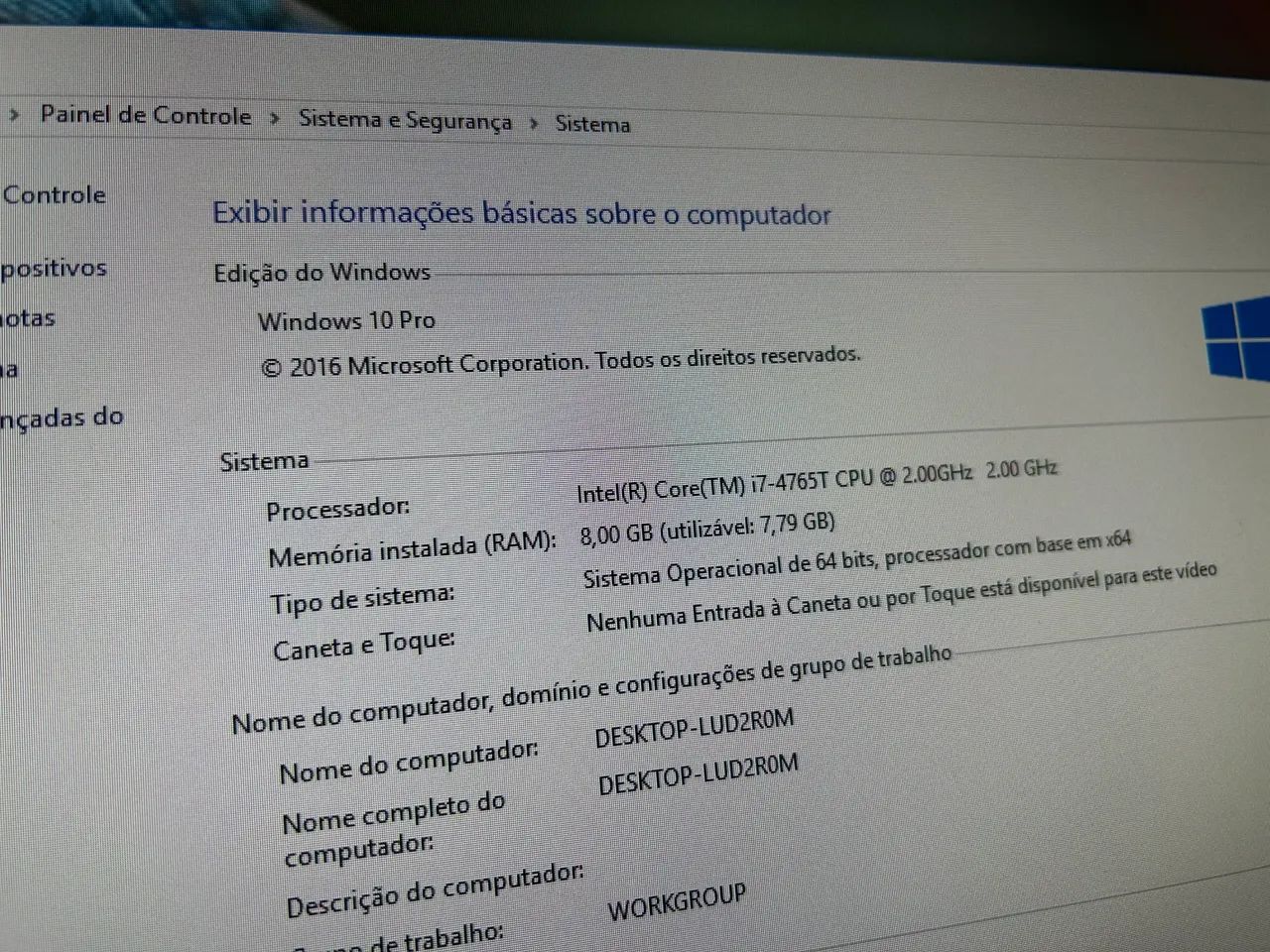
Task: Open the sidebar link ending in 'nçadas do'
Action: (x=62, y=417)
